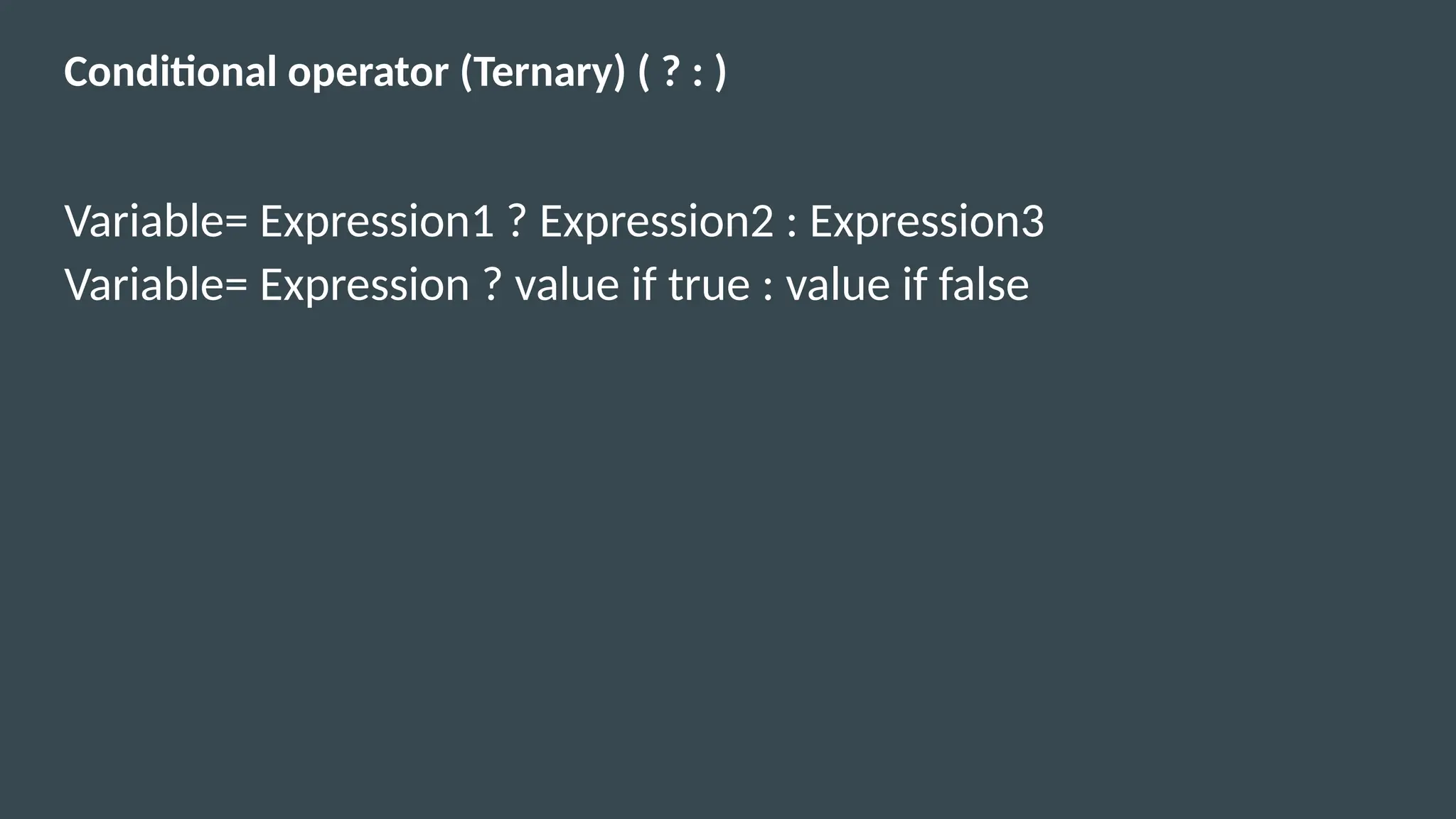This screenshot has width=1456, height=819.
Task: Click the word true in the second line
Action: 709,286
